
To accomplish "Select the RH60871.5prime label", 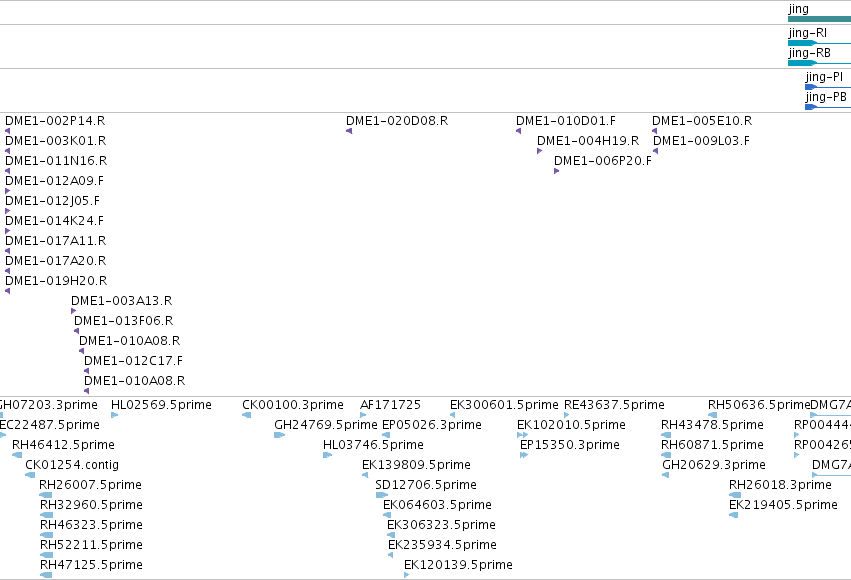I will [712, 445].
